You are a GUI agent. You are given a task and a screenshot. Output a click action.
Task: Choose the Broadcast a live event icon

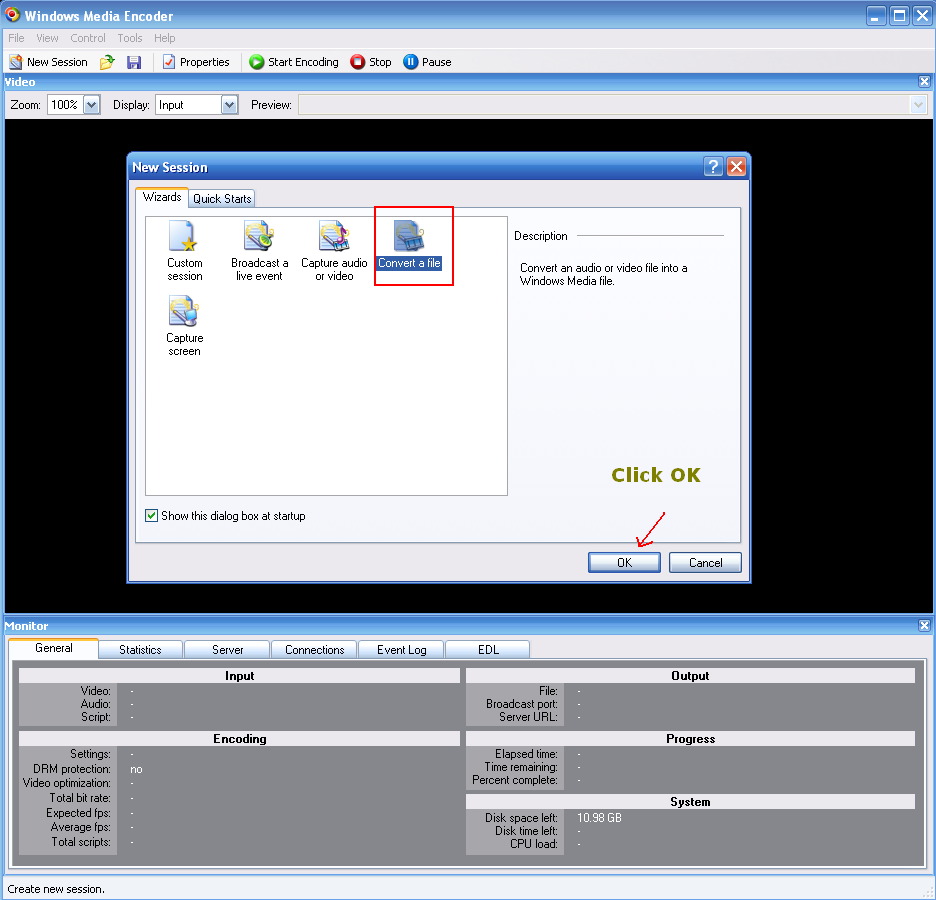pos(259,237)
